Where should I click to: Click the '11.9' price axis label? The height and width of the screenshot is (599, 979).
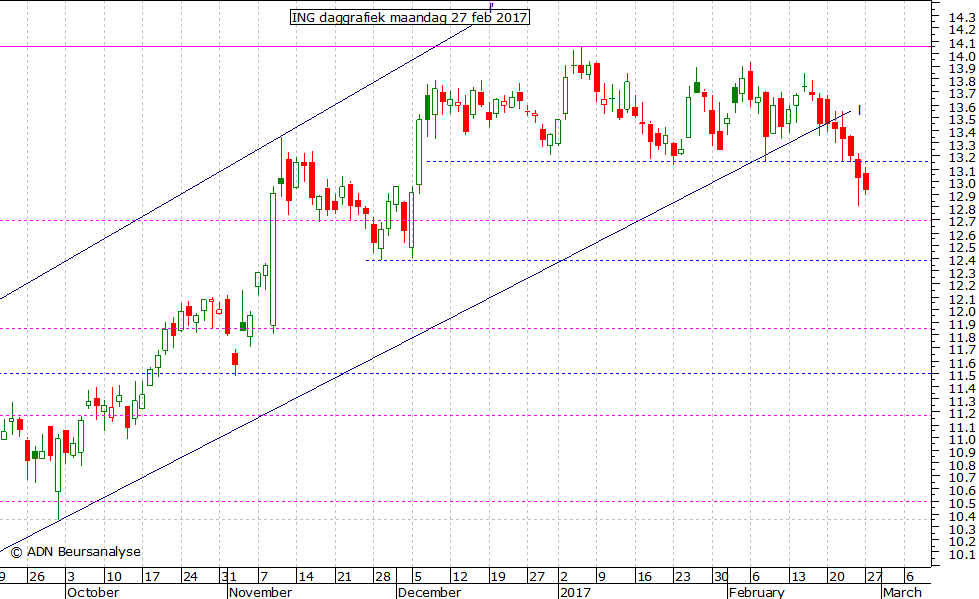pyautogui.click(x=962, y=324)
